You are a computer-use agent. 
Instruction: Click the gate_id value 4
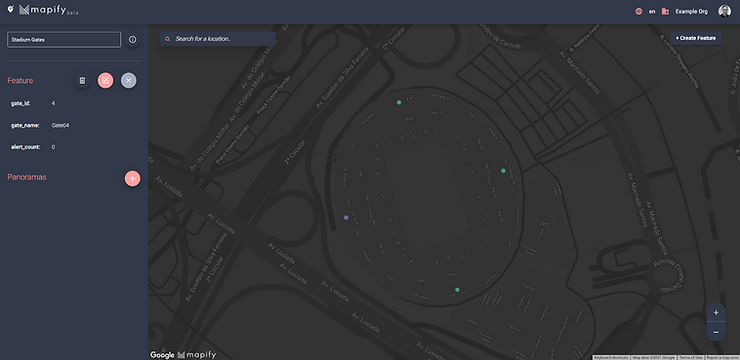pyautogui.click(x=53, y=103)
